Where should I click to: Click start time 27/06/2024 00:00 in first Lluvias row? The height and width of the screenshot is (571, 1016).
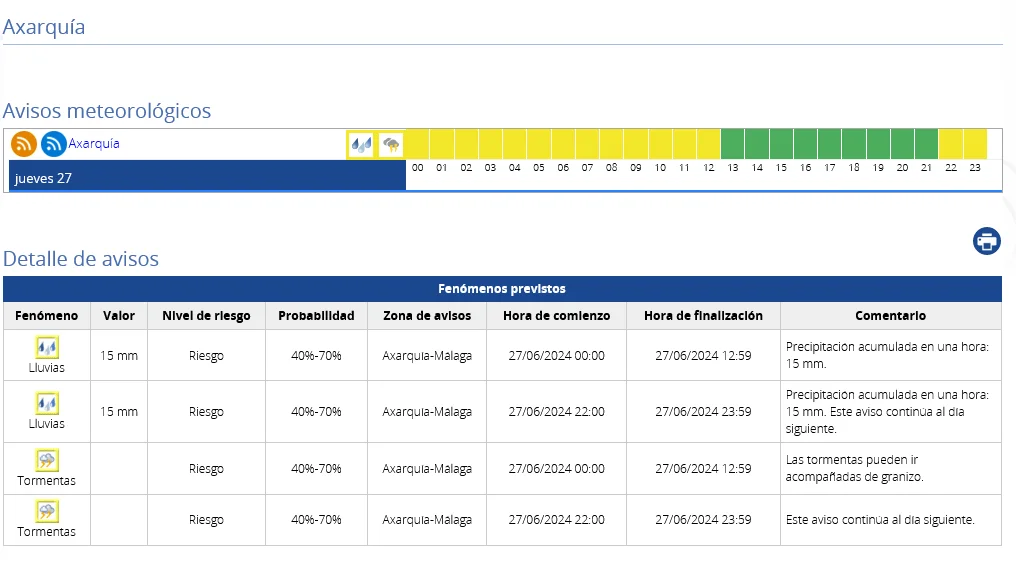pyautogui.click(x=557, y=355)
